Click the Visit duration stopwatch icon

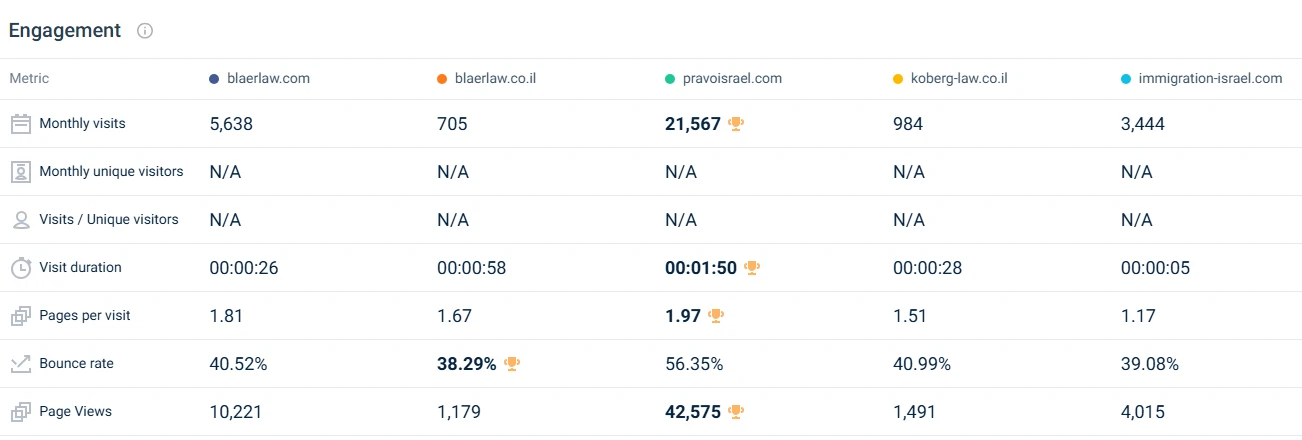pos(21,268)
